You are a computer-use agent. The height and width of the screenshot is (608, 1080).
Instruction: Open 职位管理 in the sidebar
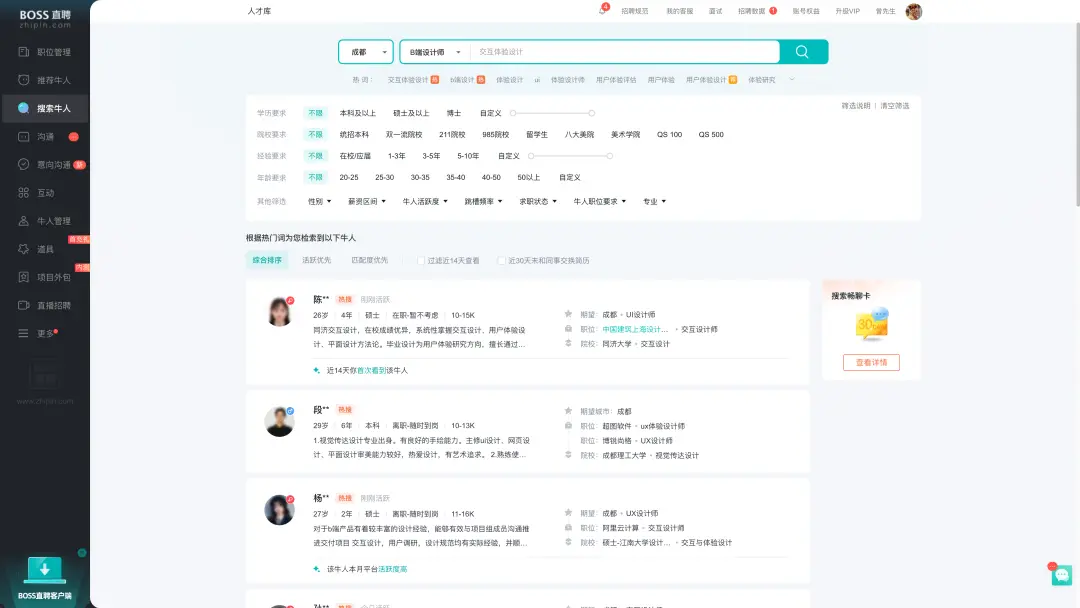(x=52, y=52)
